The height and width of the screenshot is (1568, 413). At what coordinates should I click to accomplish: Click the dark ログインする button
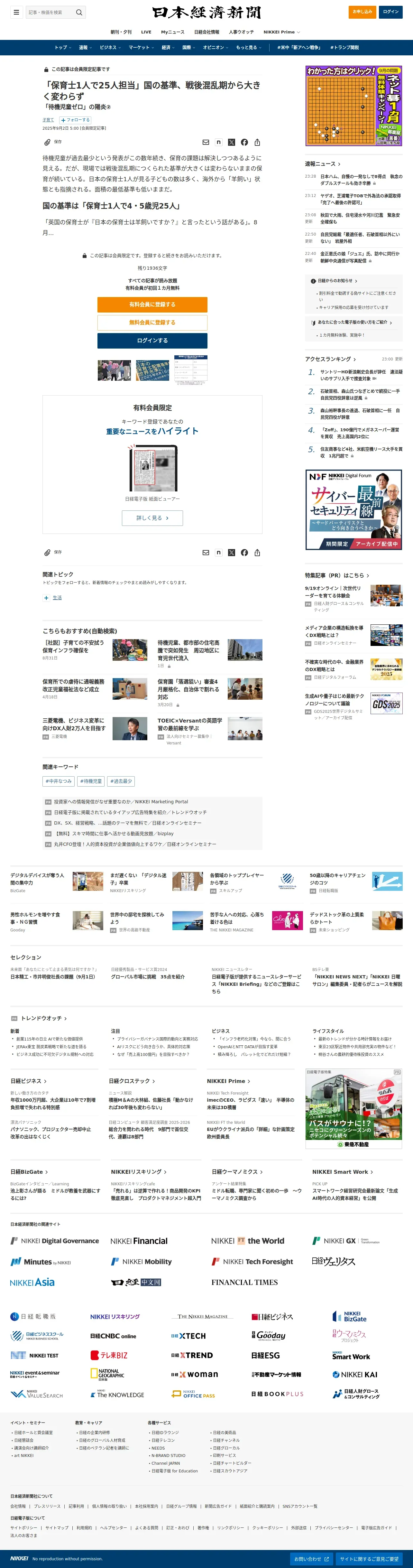click(x=152, y=341)
